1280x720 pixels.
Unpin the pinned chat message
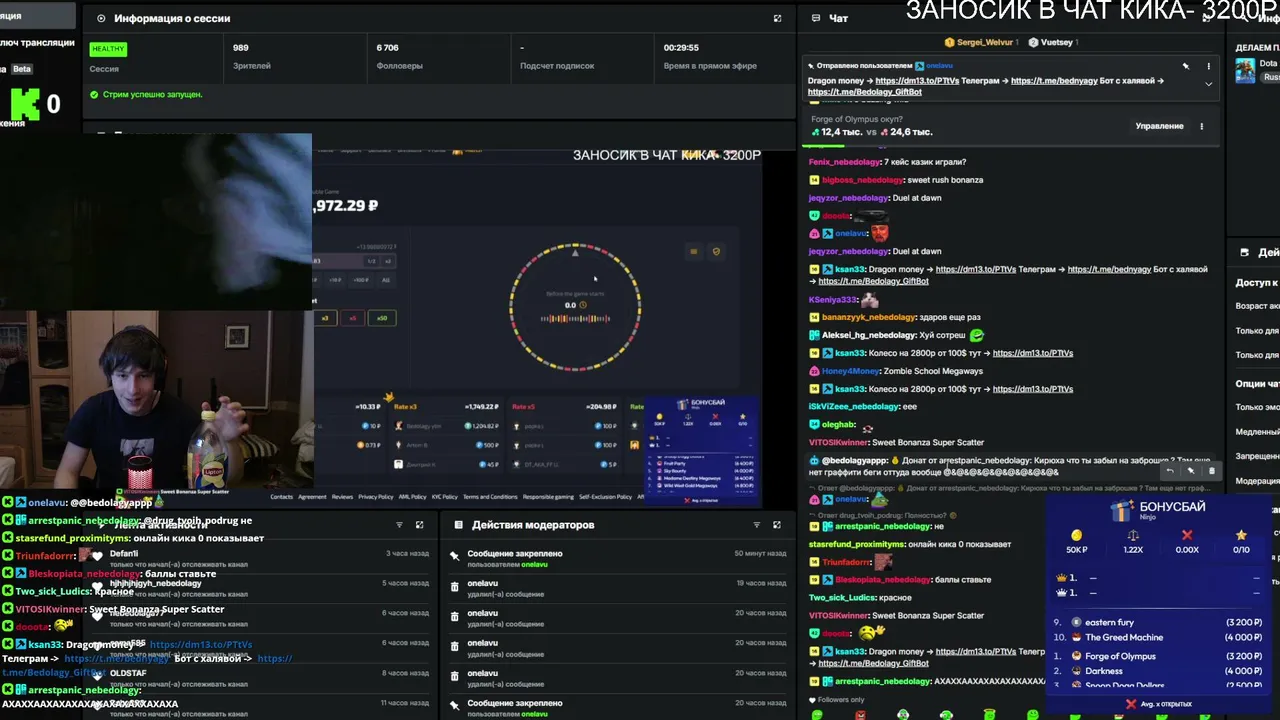point(1186,66)
